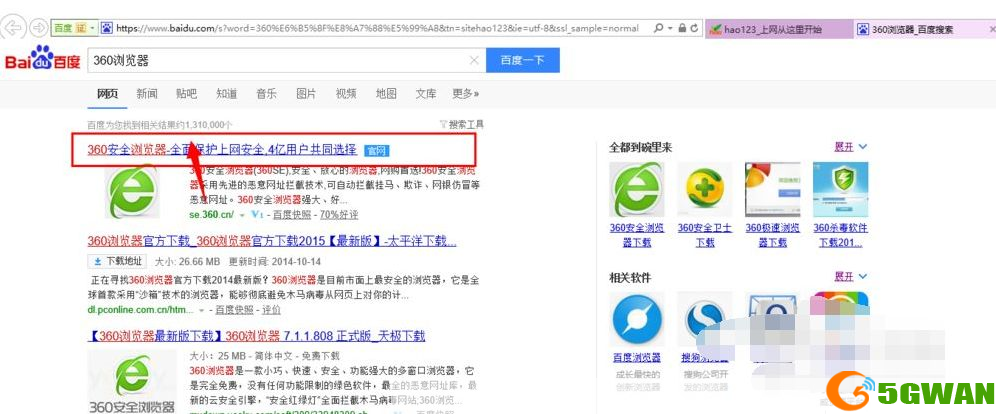This screenshot has width=996, height=414.
Task: Select the 地图 tab
Action: click(386, 94)
